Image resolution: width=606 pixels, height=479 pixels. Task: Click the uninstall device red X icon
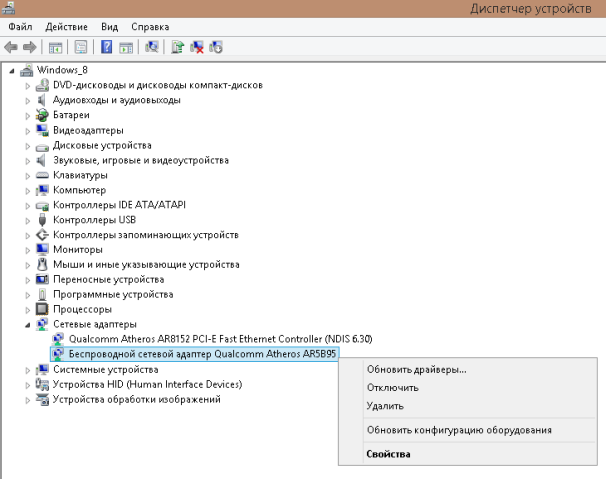(197, 47)
